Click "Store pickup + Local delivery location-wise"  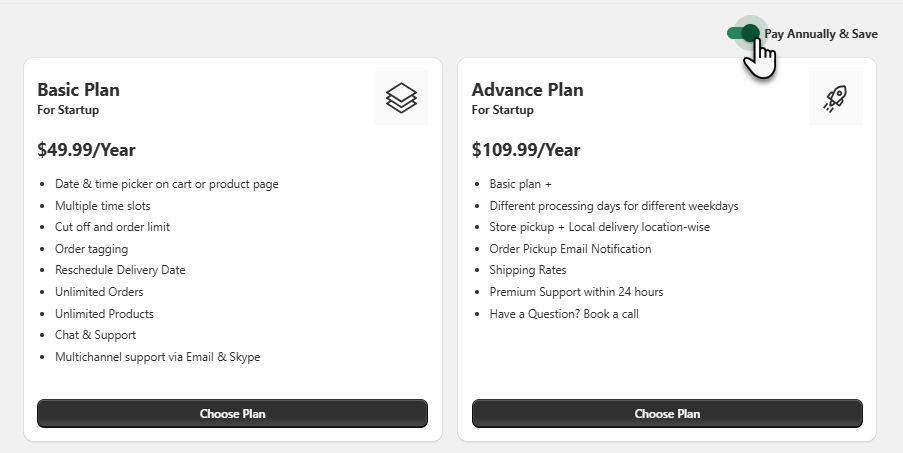[599, 227]
